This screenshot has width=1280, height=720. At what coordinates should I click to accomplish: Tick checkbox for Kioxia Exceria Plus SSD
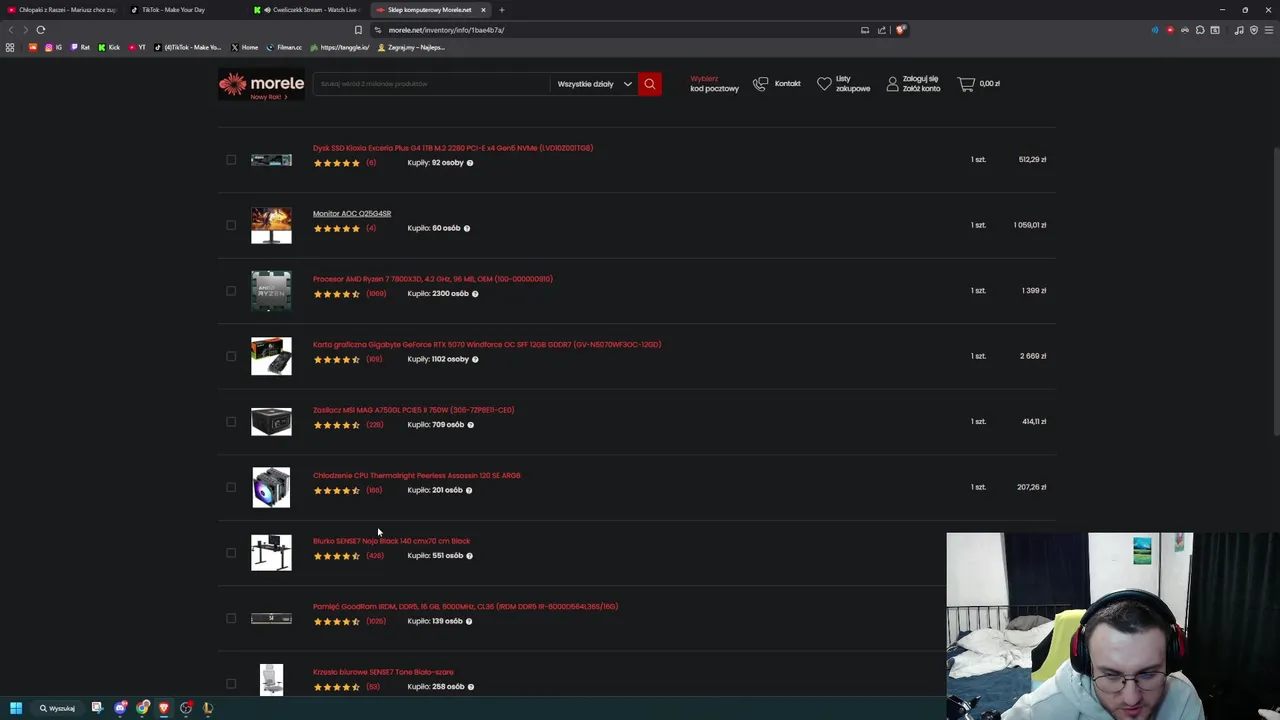click(231, 160)
